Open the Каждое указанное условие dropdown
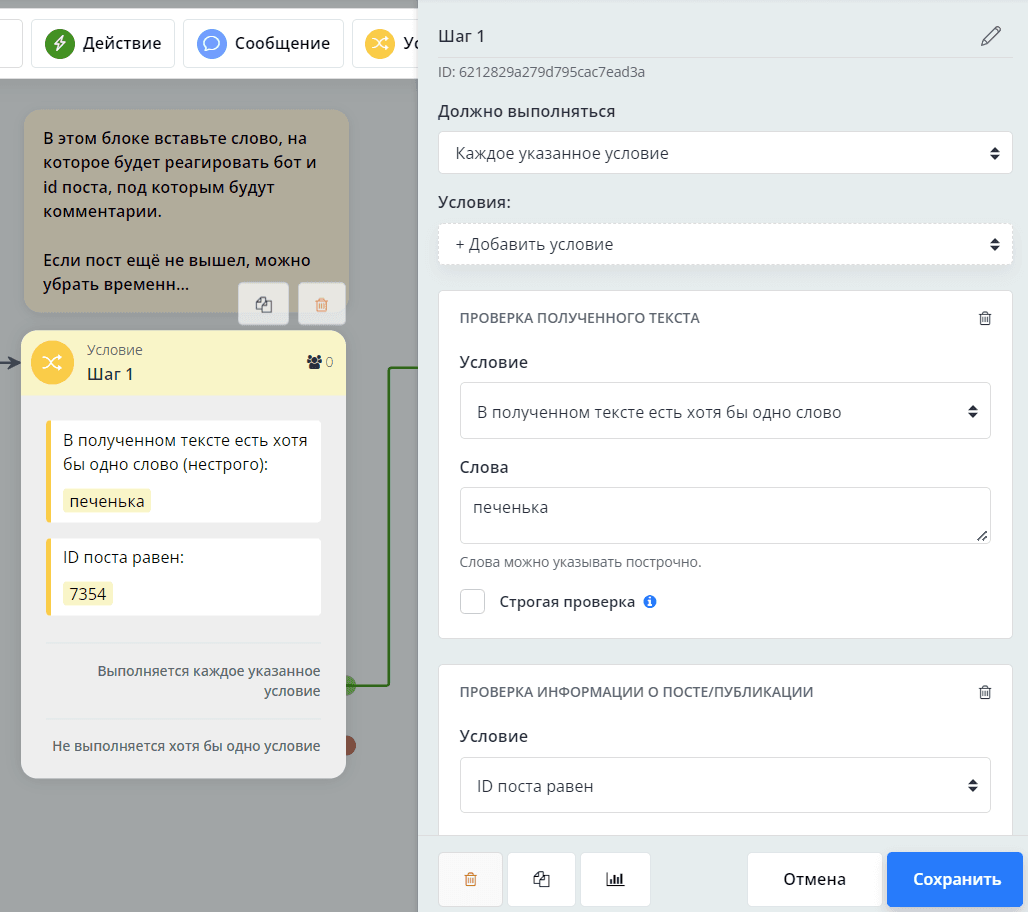This screenshot has height=912, width=1028. 725,154
